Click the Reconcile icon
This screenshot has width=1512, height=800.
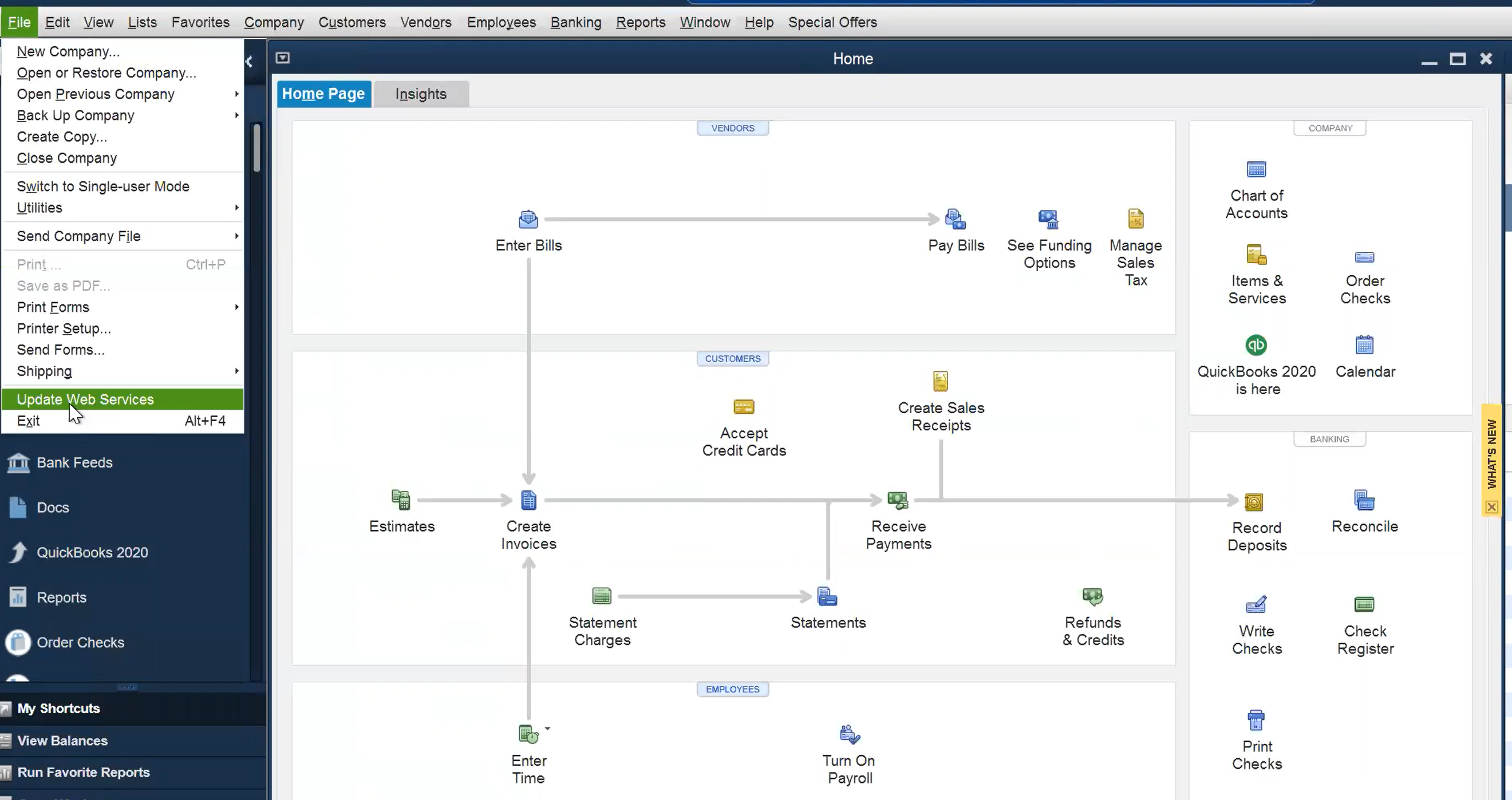coord(1364,500)
